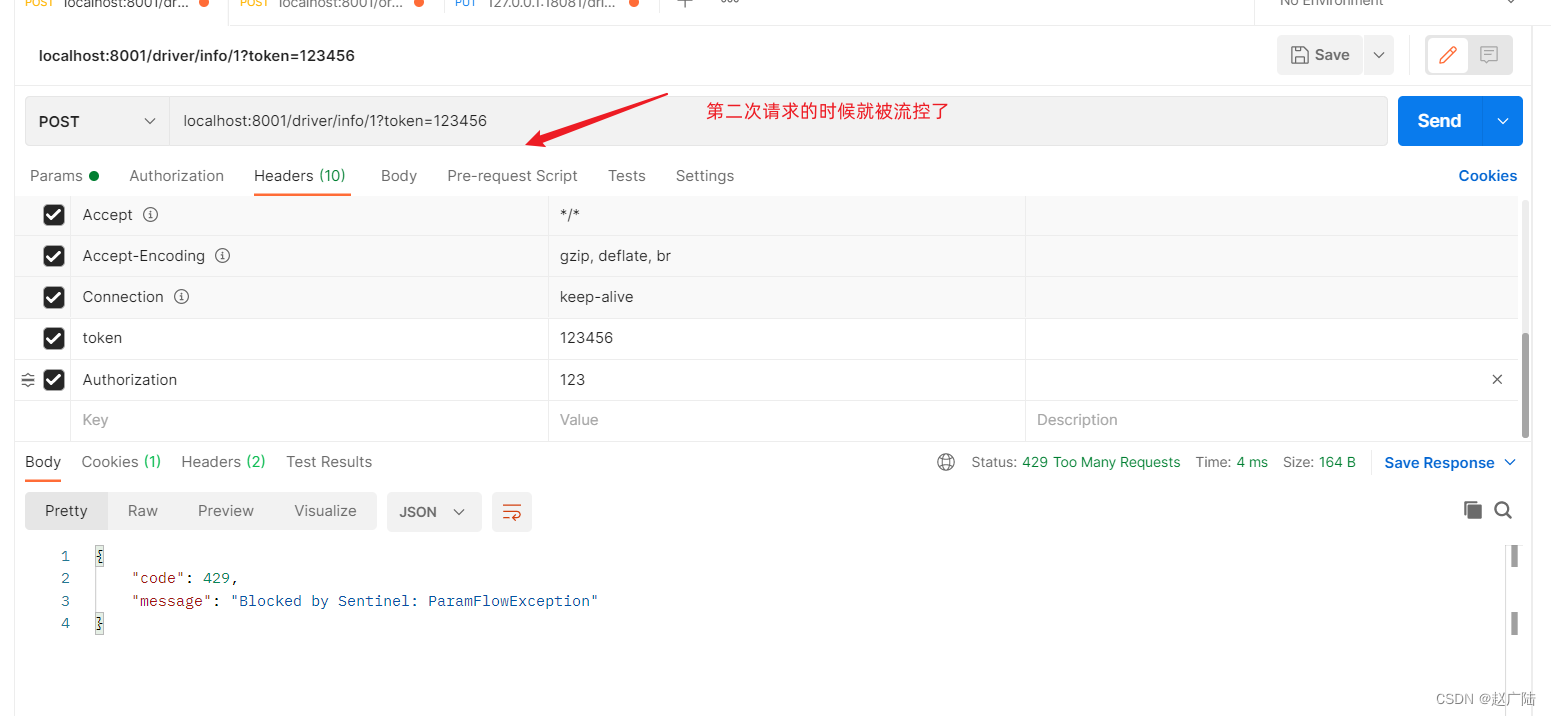Click the Time: 4 ms indicator
Screen dimensions: 1551x716
click(1231, 462)
